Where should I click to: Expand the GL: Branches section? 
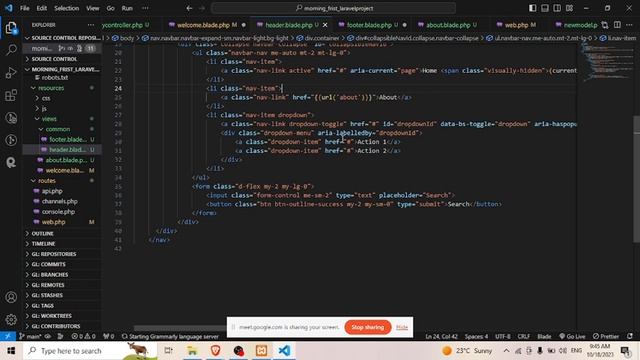62,275
